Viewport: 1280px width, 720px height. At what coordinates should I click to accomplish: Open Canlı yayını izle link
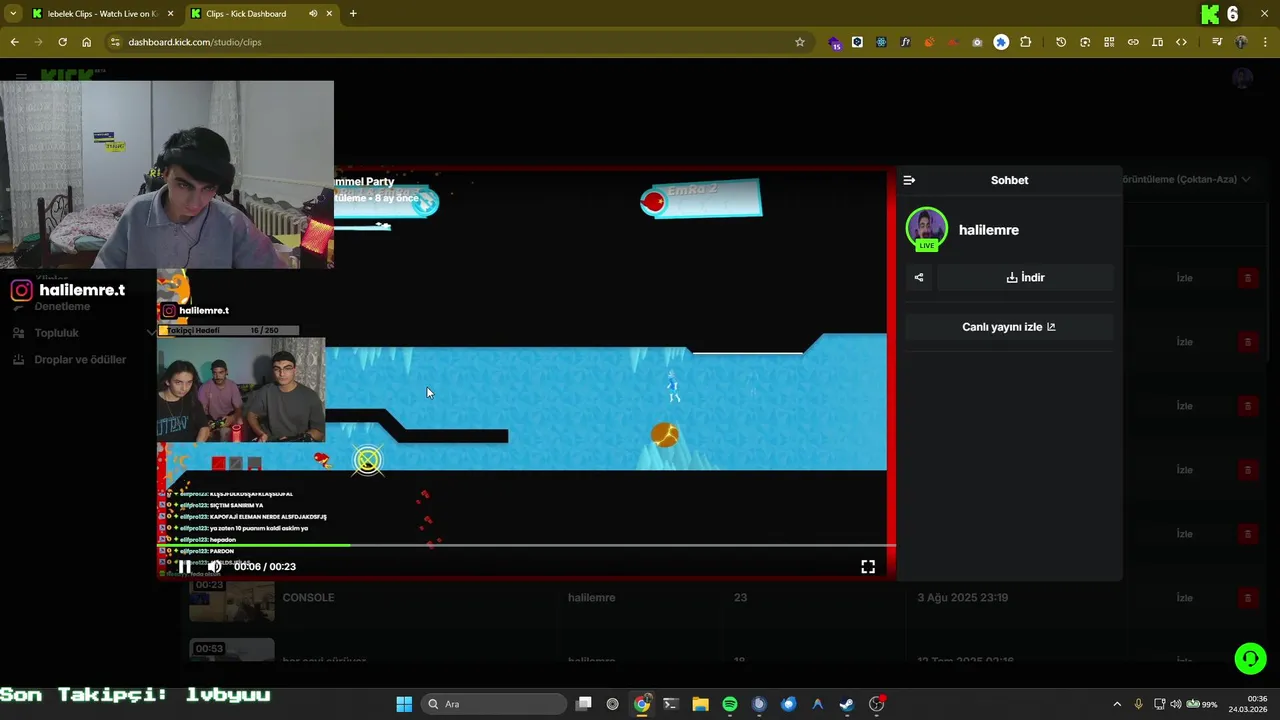[1009, 327]
